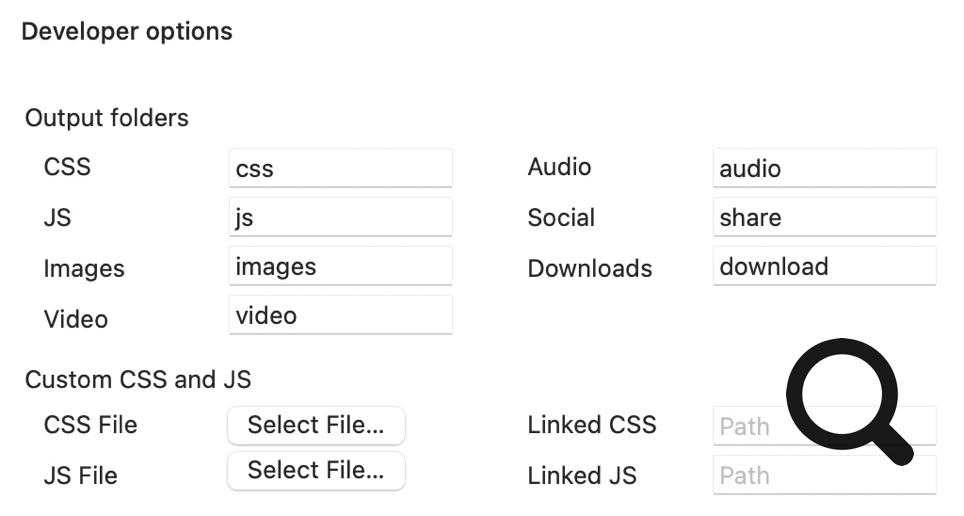The height and width of the screenshot is (516, 964).
Task: Click the Output folders section label
Action: [x=107, y=118]
